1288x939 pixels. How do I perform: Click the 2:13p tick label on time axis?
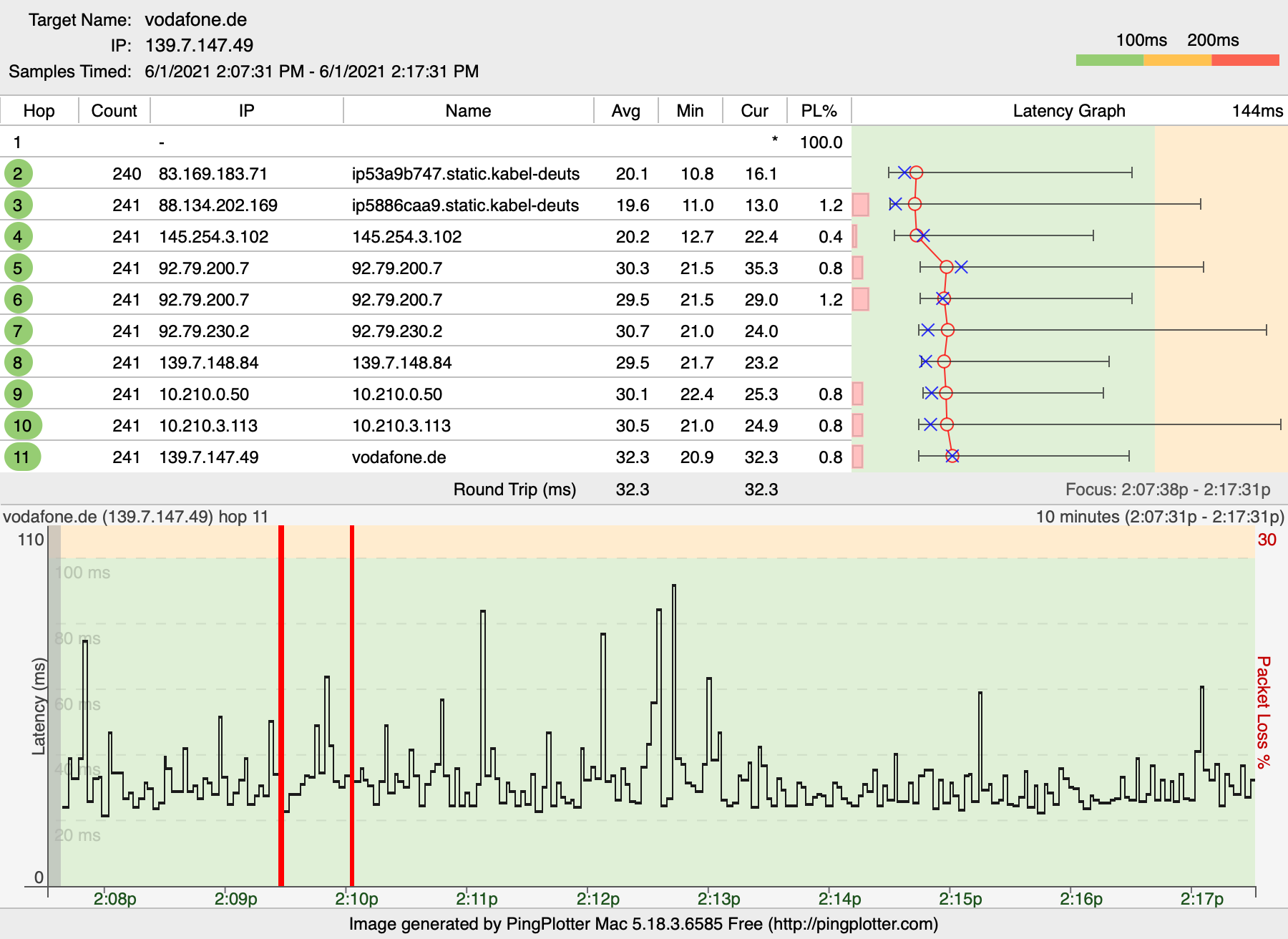[x=718, y=899]
